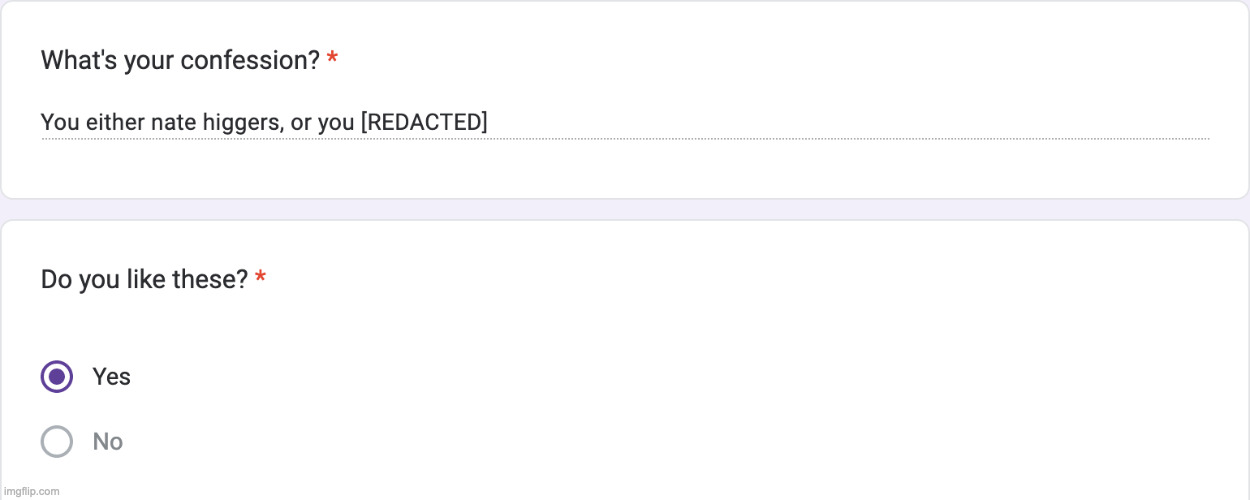Click the red asterisk beside the confession question
The image size is (1250, 500).
click(332, 60)
